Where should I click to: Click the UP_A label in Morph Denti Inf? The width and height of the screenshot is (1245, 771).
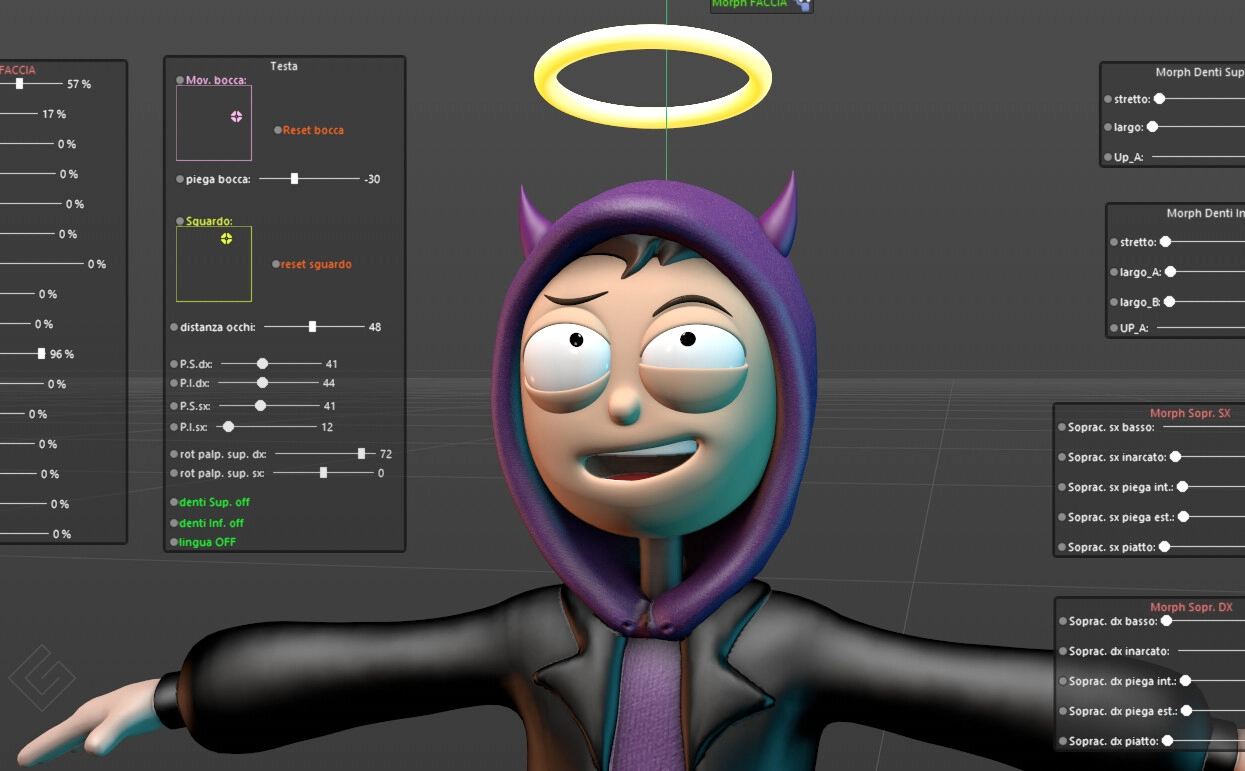click(1135, 328)
